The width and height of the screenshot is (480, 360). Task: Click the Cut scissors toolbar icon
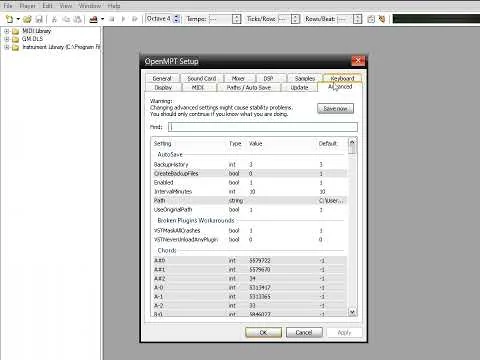54,19
